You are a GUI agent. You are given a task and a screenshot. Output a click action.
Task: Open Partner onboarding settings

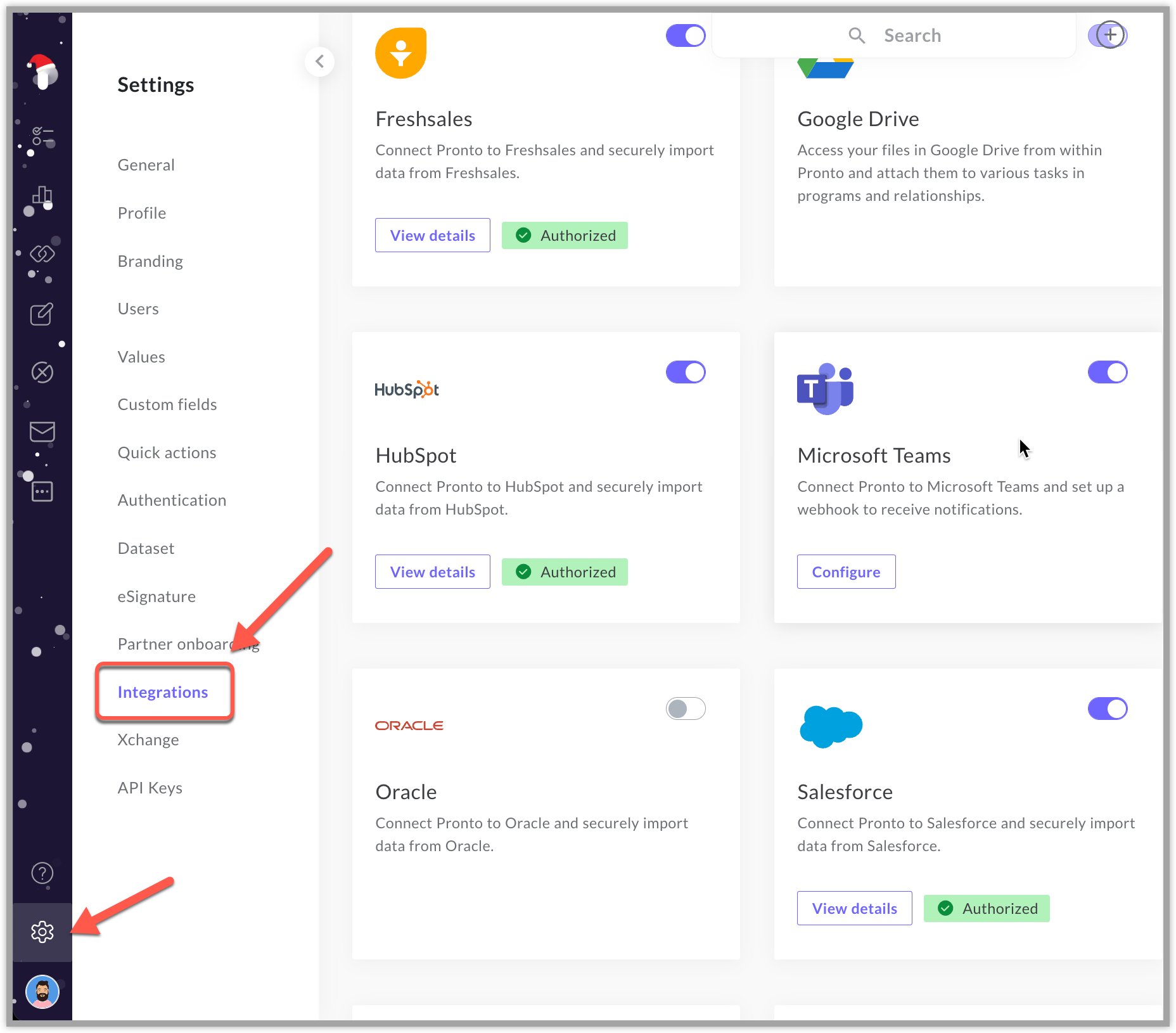[x=189, y=644]
